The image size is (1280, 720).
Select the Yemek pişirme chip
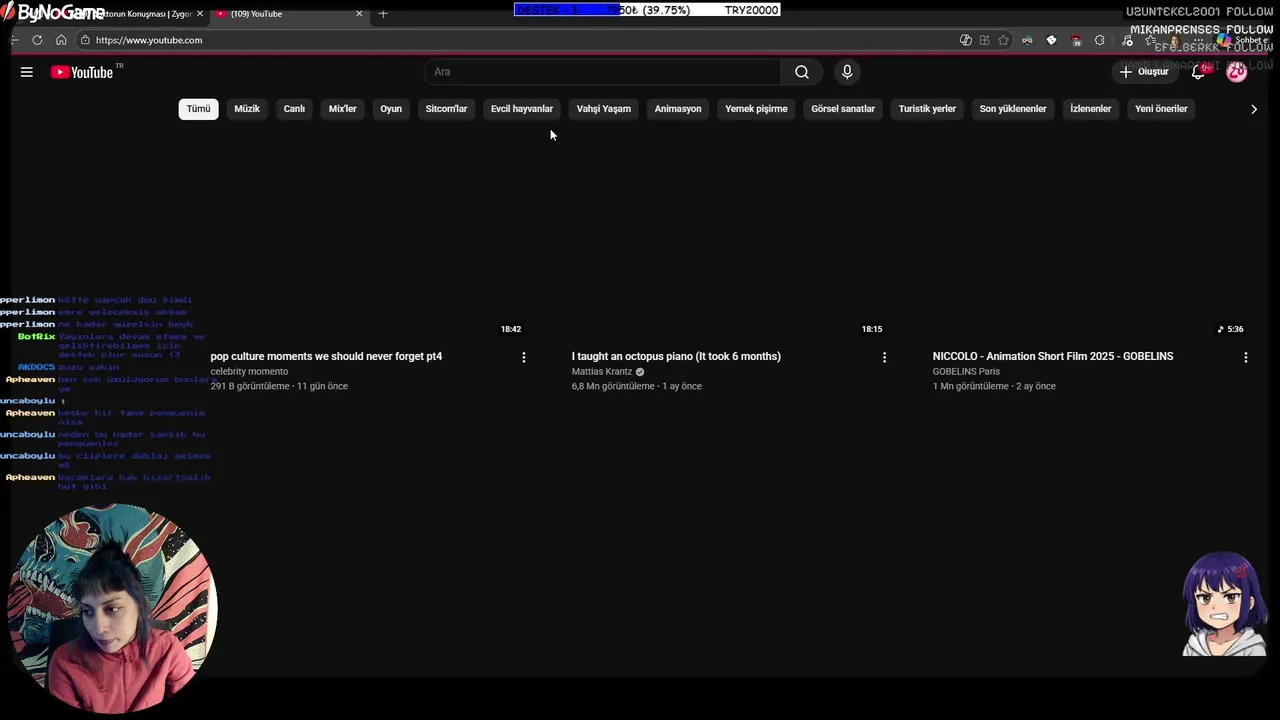(x=756, y=109)
